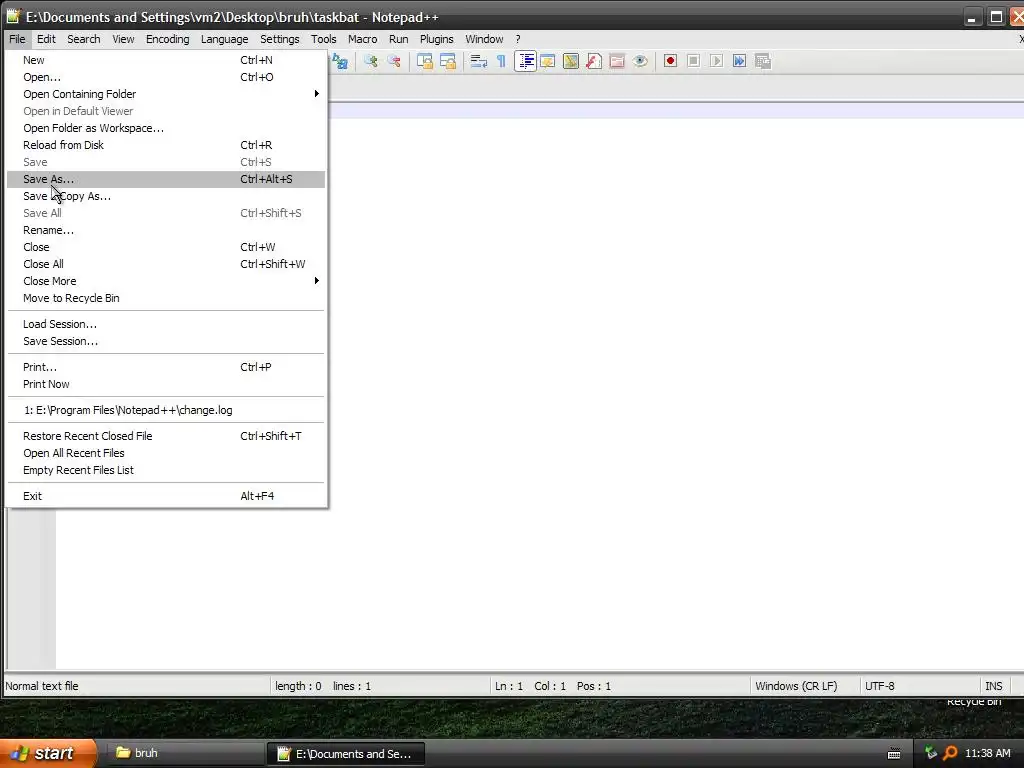Click the Zoom In magnifier icon
Viewport: 1024px width, 768px height.
point(371,61)
